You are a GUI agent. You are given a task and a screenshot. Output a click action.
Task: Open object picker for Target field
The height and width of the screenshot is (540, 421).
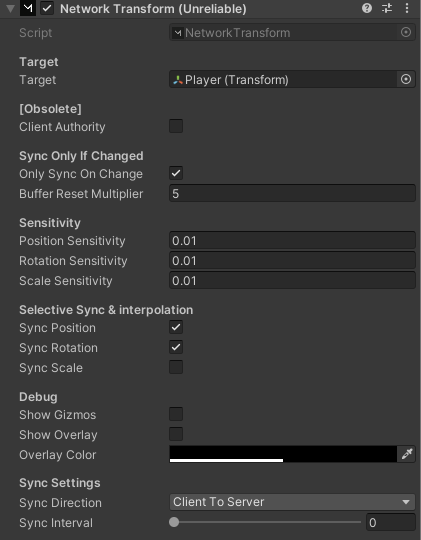406,79
